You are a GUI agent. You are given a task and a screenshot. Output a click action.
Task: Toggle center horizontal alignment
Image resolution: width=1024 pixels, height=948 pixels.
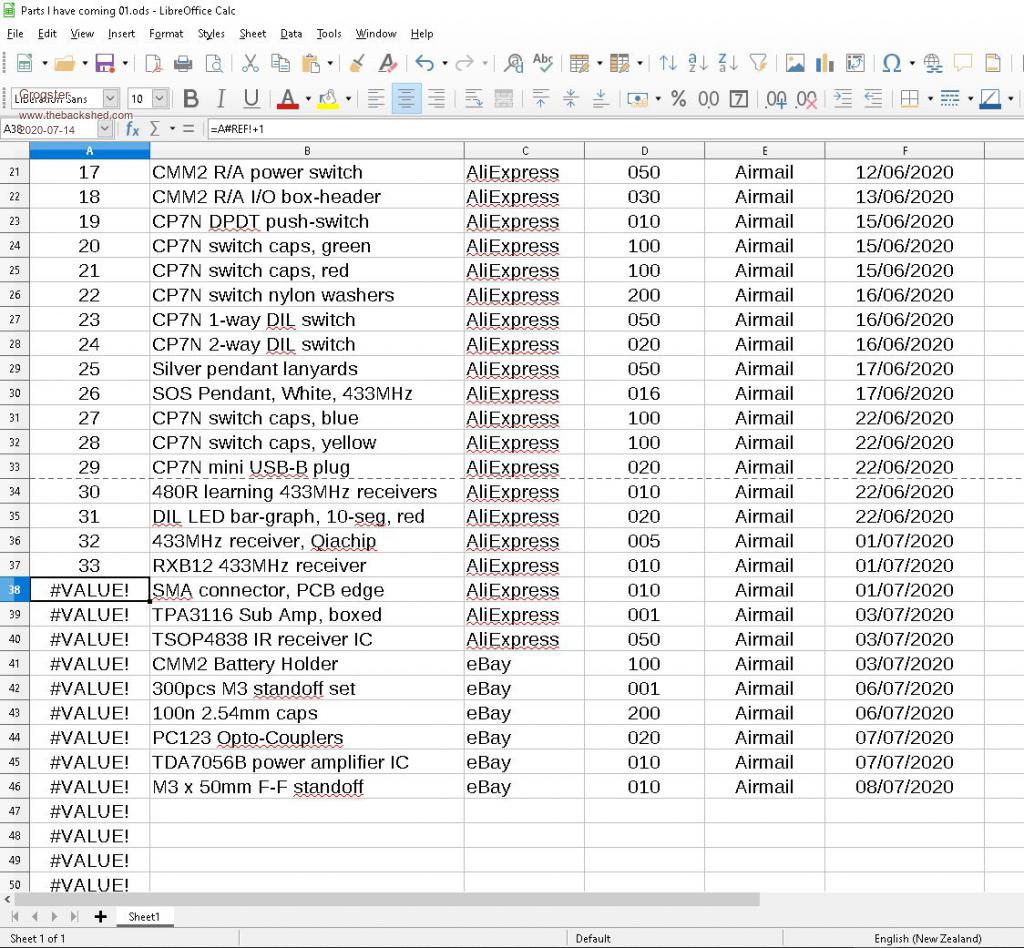click(x=406, y=99)
